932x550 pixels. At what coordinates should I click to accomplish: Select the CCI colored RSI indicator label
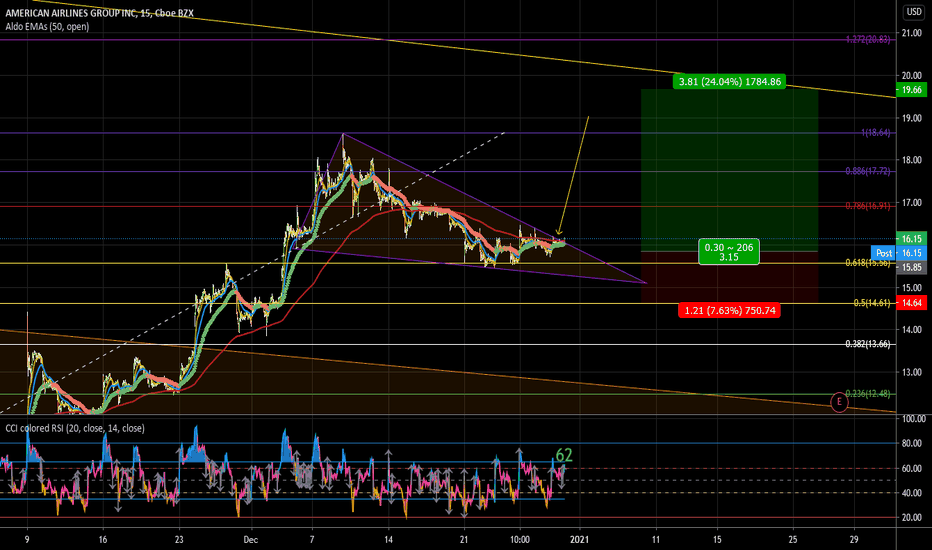point(75,428)
